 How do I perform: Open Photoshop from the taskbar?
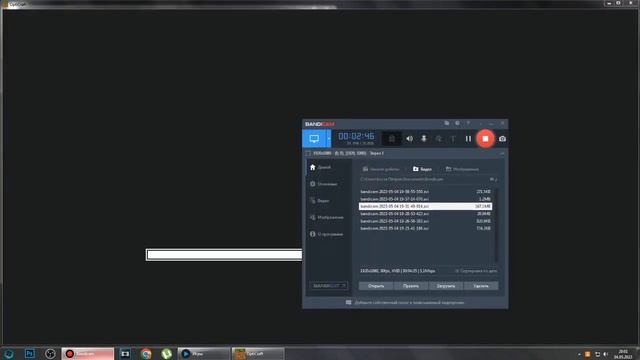[29, 354]
